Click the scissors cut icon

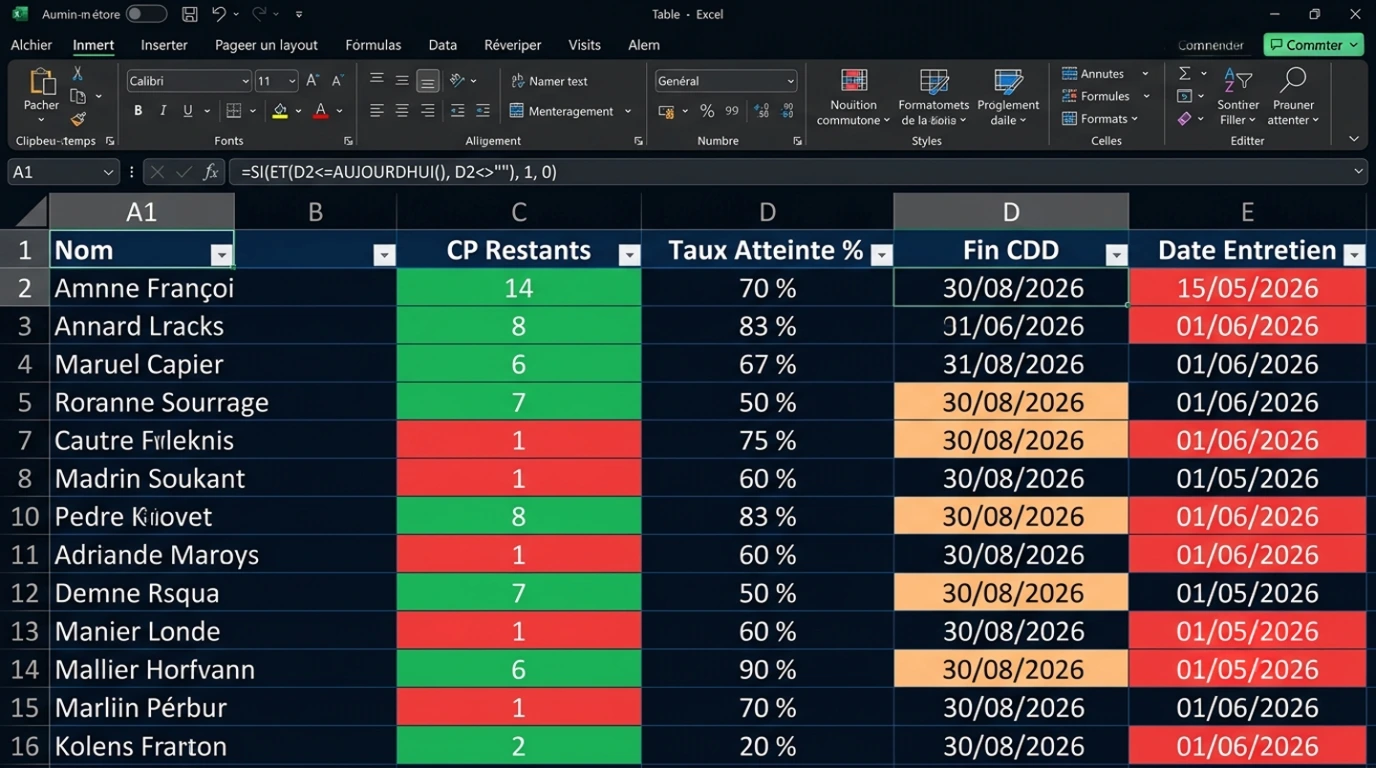[x=78, y=74]
